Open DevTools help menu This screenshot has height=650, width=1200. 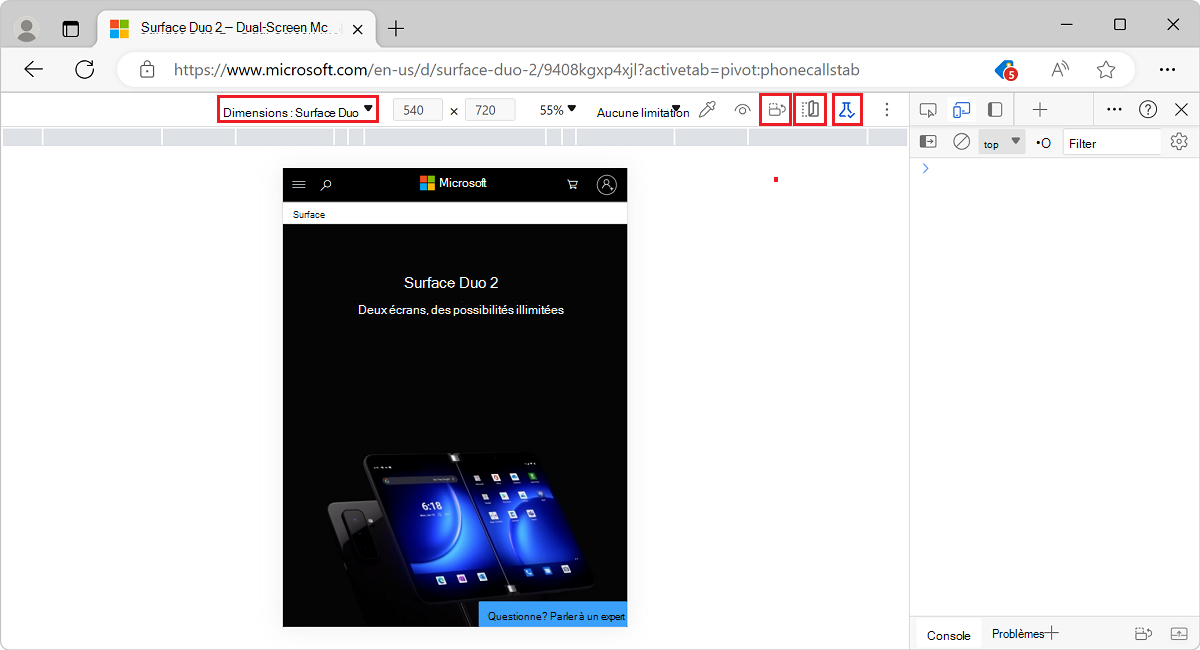[x=1147, y=109]
